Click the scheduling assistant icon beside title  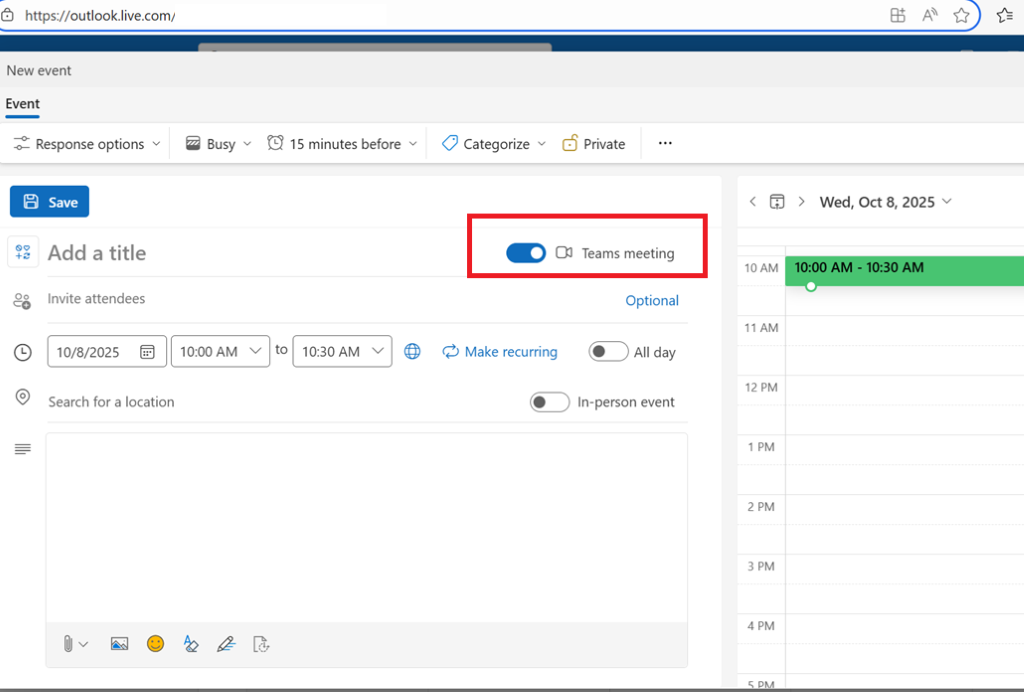(x=23, y=252)
